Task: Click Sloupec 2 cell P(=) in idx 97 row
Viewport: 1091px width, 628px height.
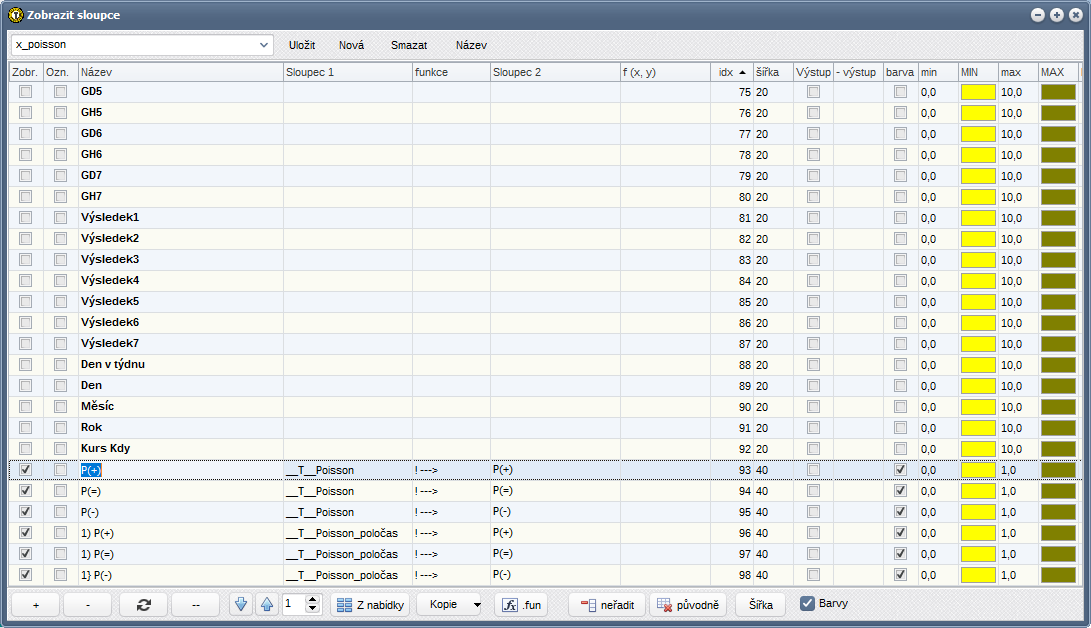Action: point(555,554)
